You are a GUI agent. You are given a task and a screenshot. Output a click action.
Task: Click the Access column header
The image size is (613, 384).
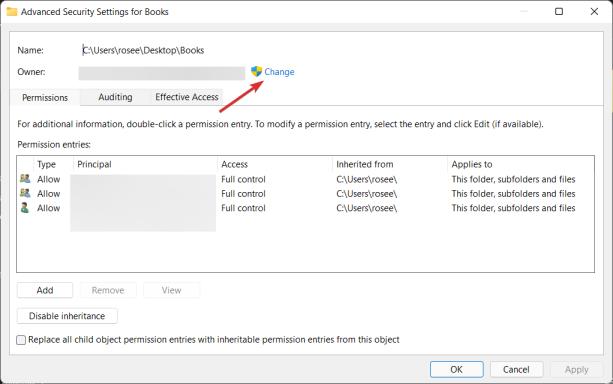235,164
